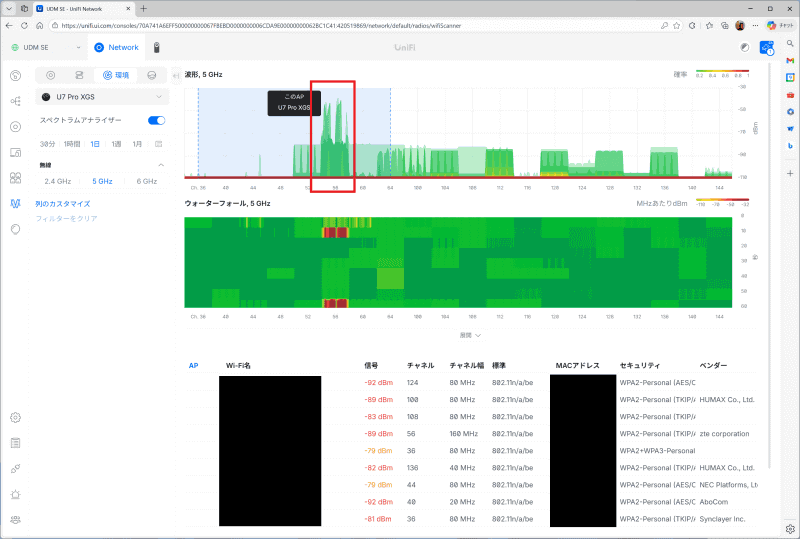The image size is (800, 539).
Task: Click zte corporation vendor cell
Action: [x=724, y=434]
